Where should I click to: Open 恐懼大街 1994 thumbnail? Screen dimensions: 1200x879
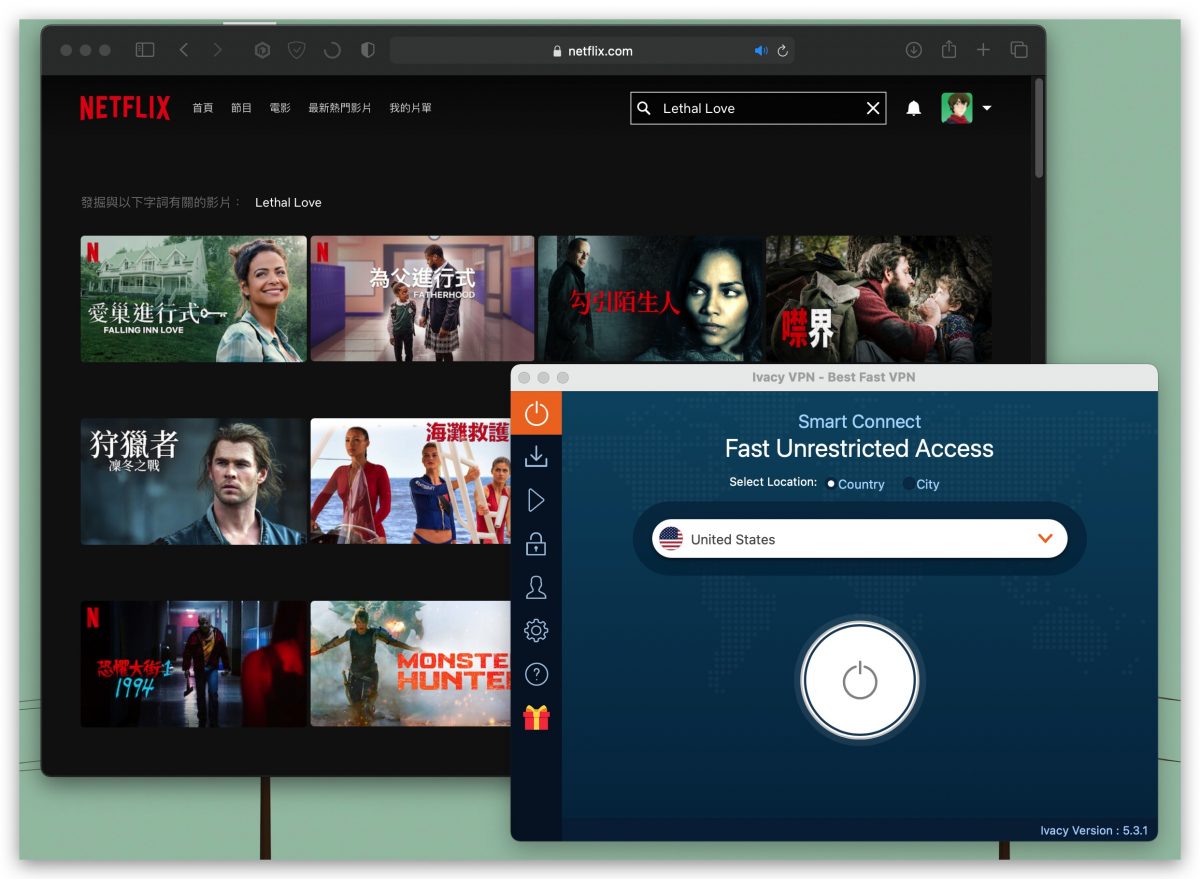coord(194,664)
